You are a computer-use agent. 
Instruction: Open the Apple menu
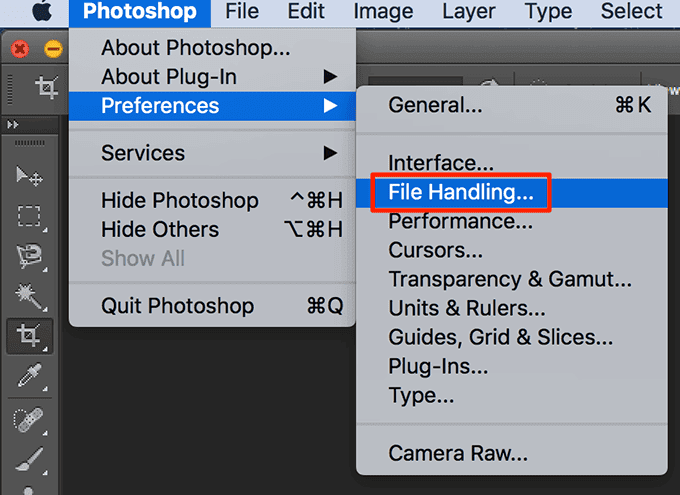[41, 12]
